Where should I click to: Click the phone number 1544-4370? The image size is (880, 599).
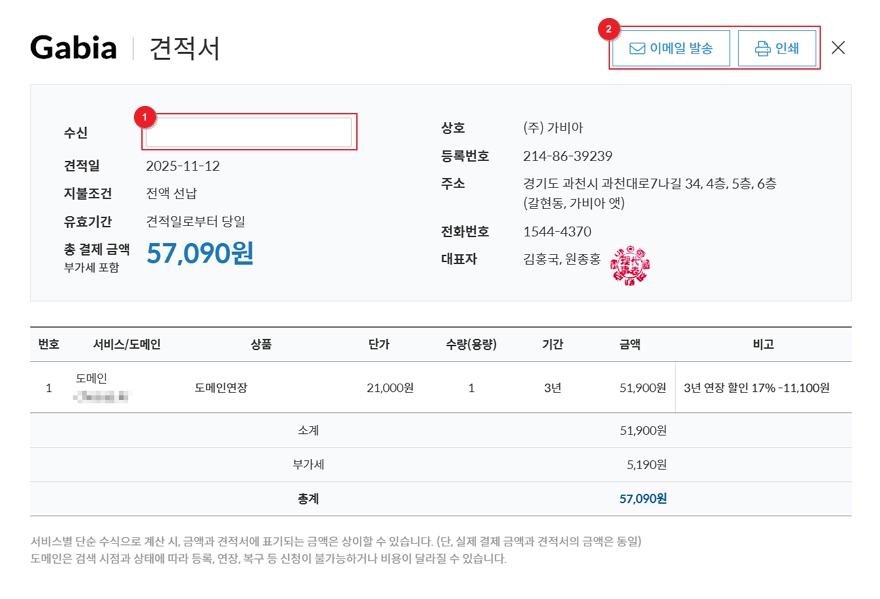pos(557,231)
